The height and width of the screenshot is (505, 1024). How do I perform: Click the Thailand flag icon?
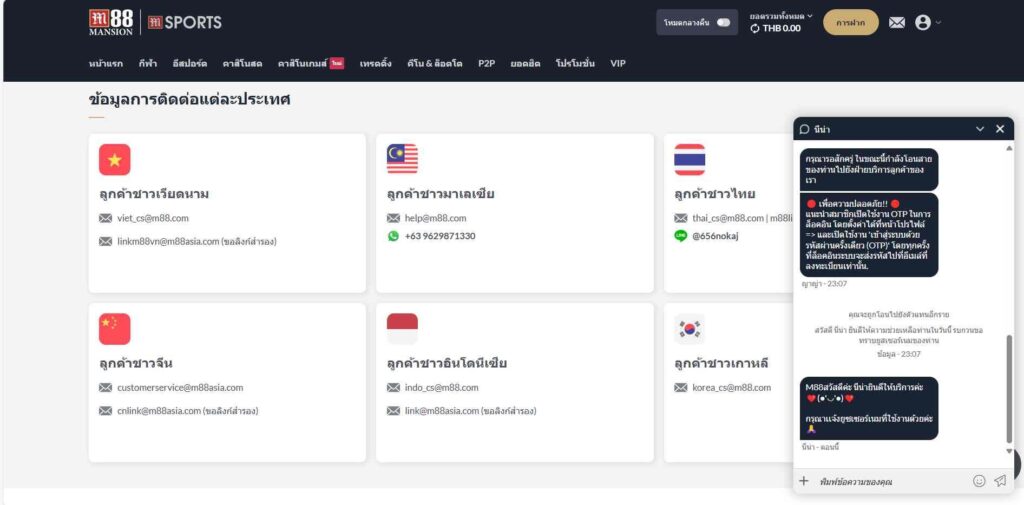point(690,159)
